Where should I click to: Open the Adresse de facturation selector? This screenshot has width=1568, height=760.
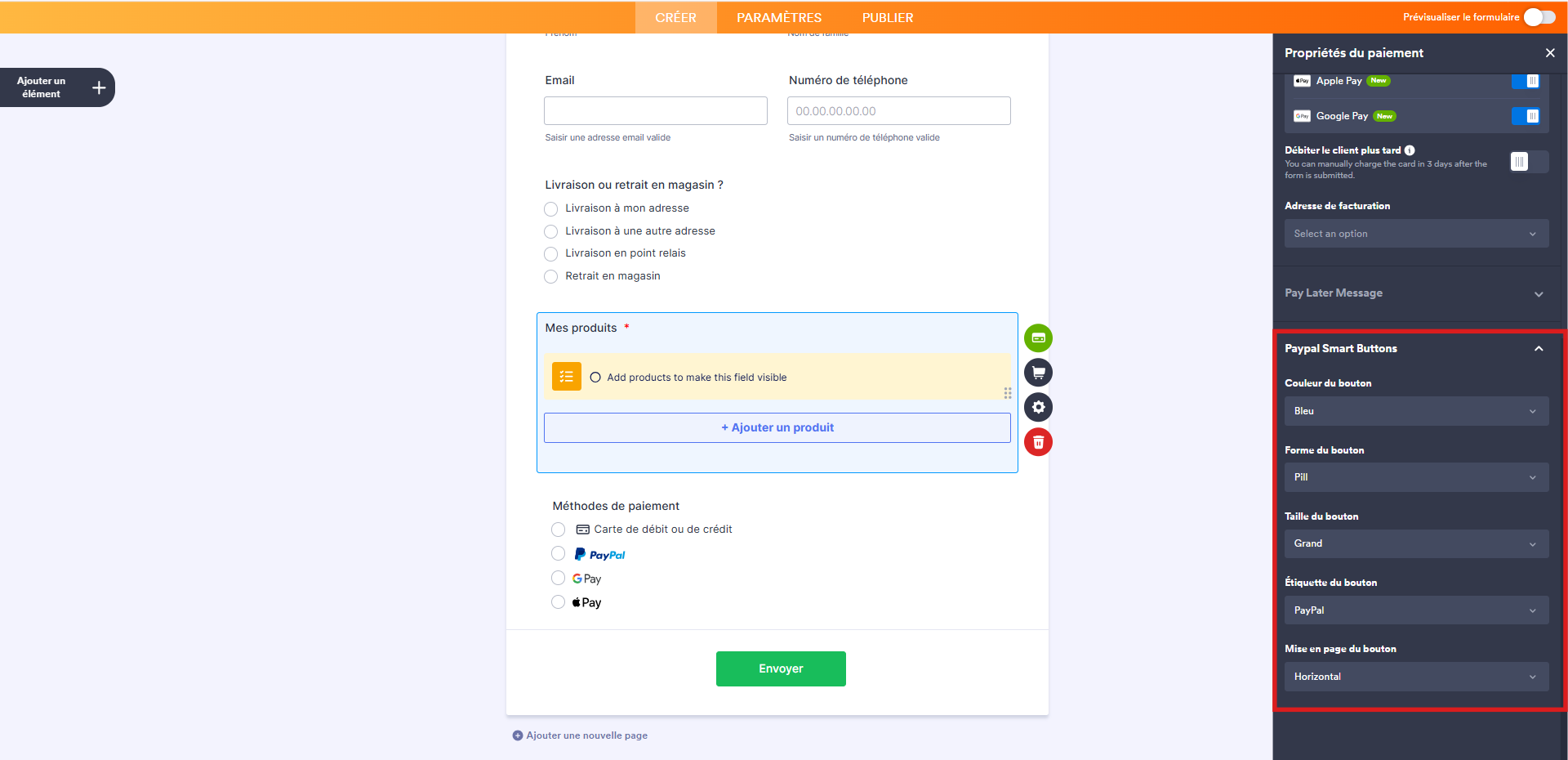tap(1416, 233)
